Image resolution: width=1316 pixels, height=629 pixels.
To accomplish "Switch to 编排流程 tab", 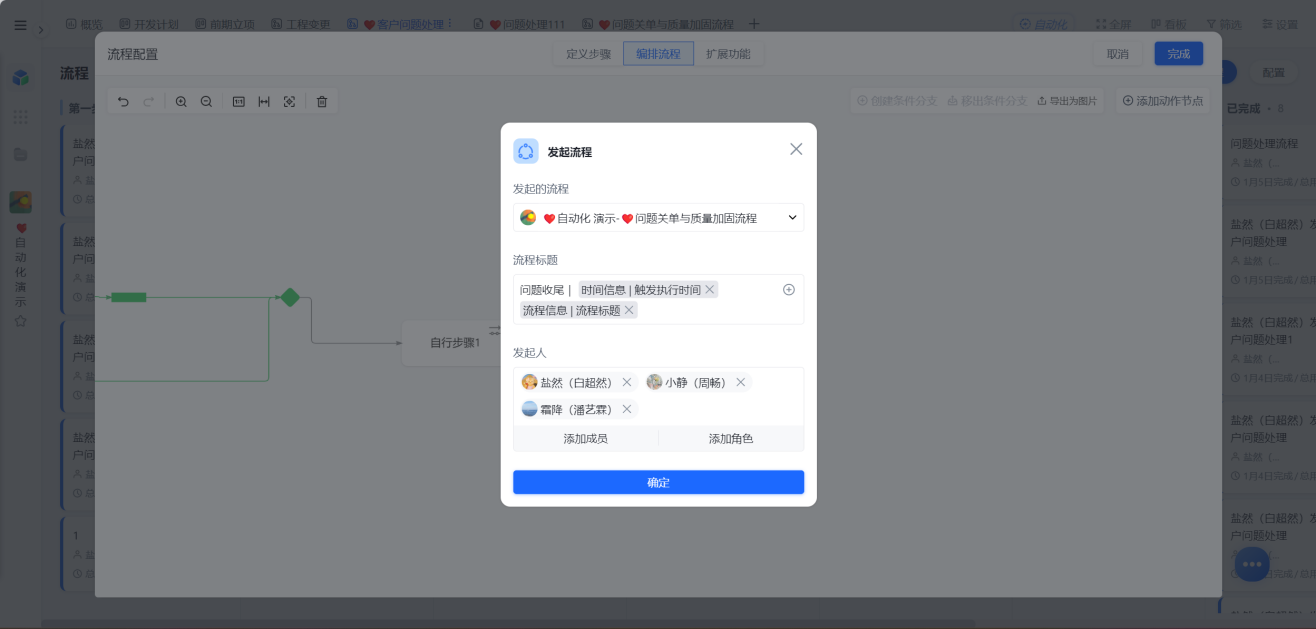I will (658, 54).
